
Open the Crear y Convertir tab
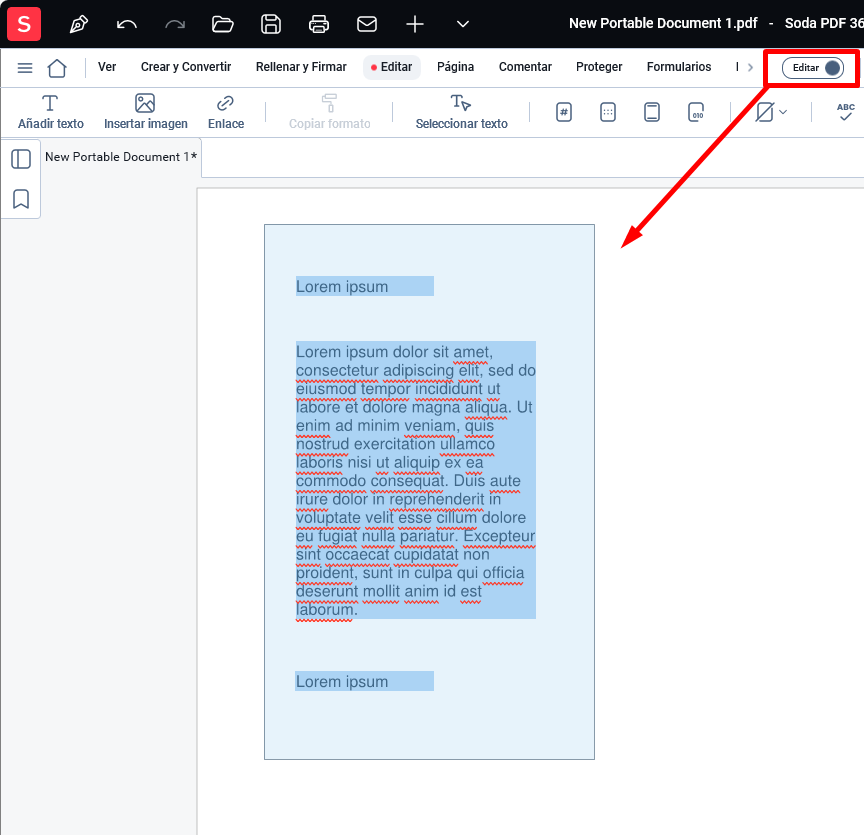pos(186,67)
